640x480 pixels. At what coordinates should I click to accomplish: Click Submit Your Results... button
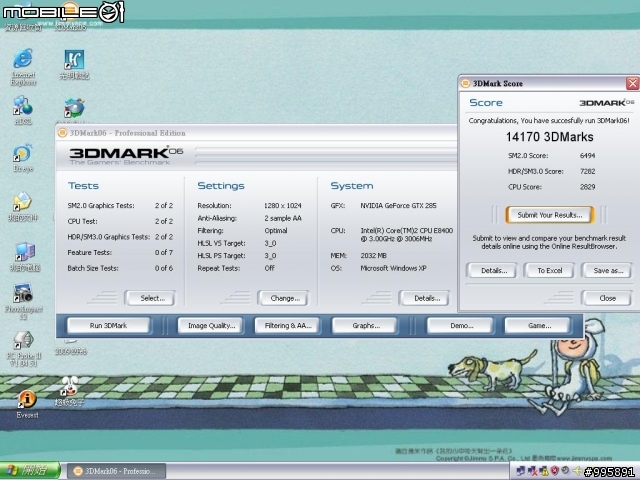549,215
